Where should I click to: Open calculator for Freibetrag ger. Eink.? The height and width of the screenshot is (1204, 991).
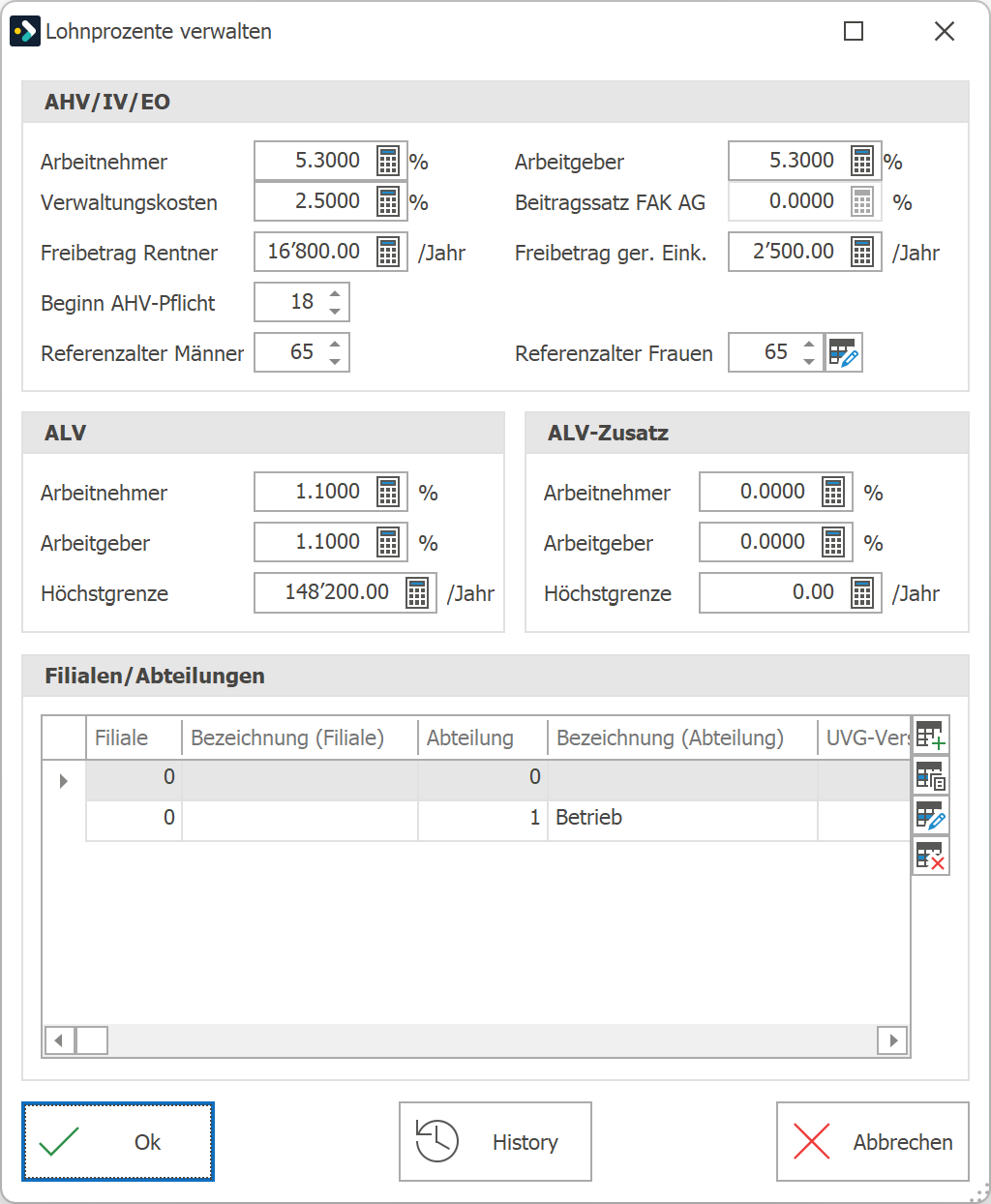click(862, 252)
